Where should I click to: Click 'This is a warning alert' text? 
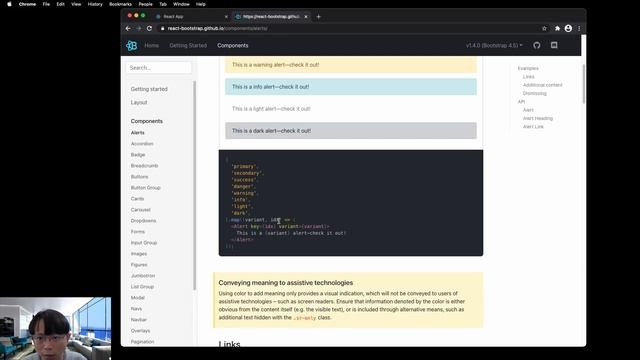276,65
